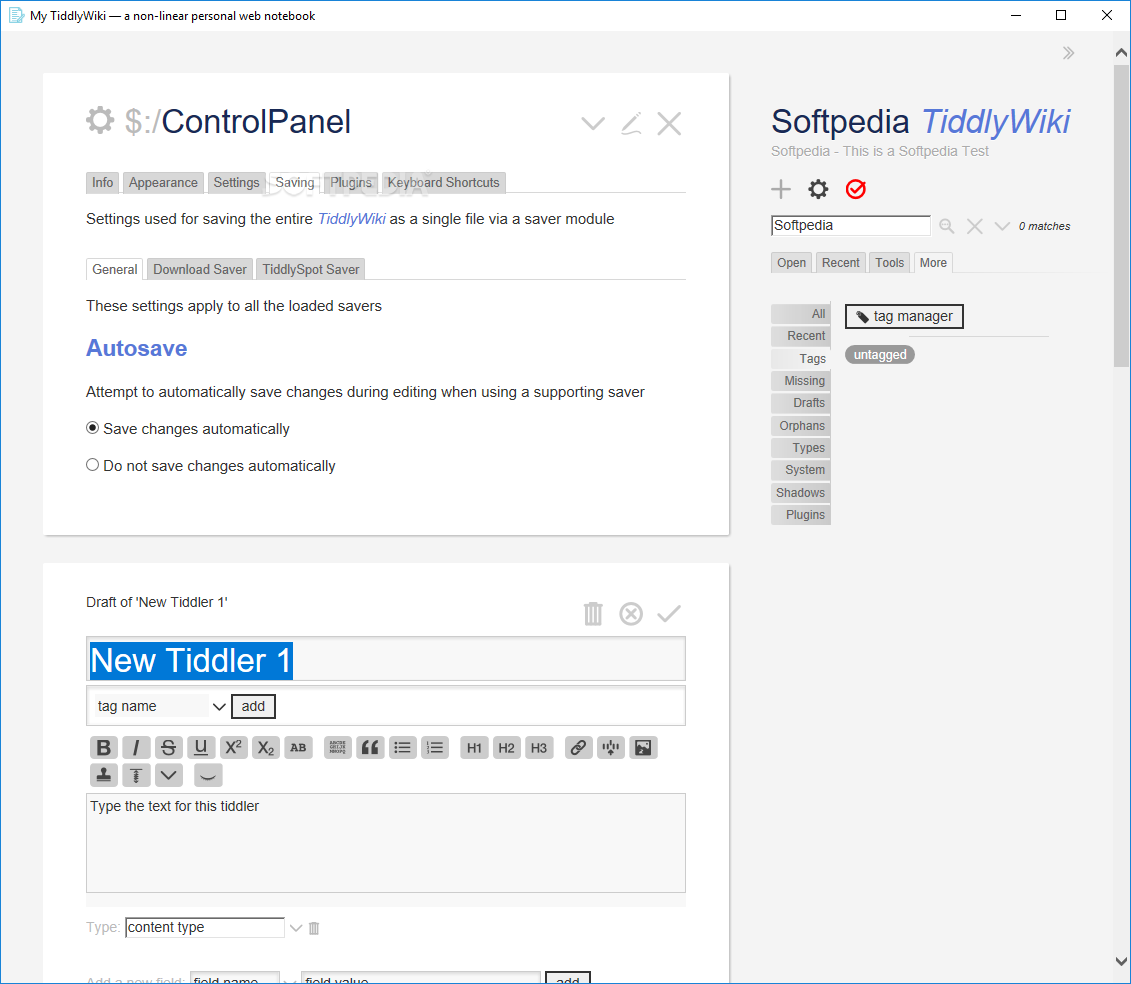Focus the content type field

(x=205, y=928)
